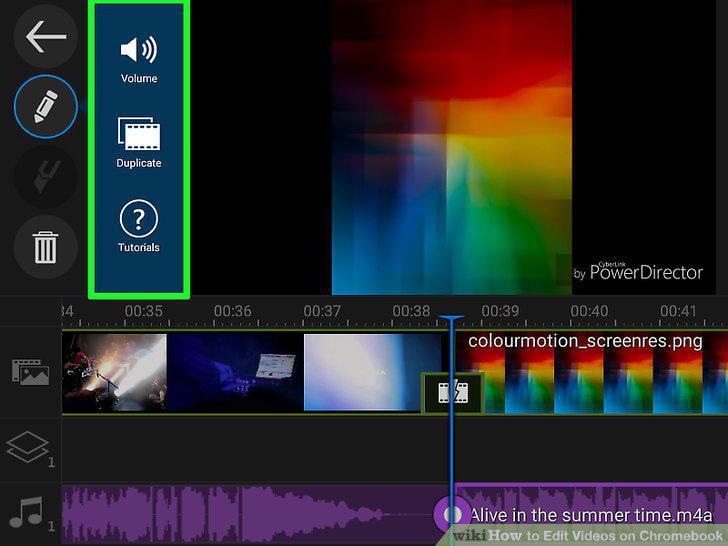Jump to 00:40 on the timeline ruler

[x=589, y=311]
